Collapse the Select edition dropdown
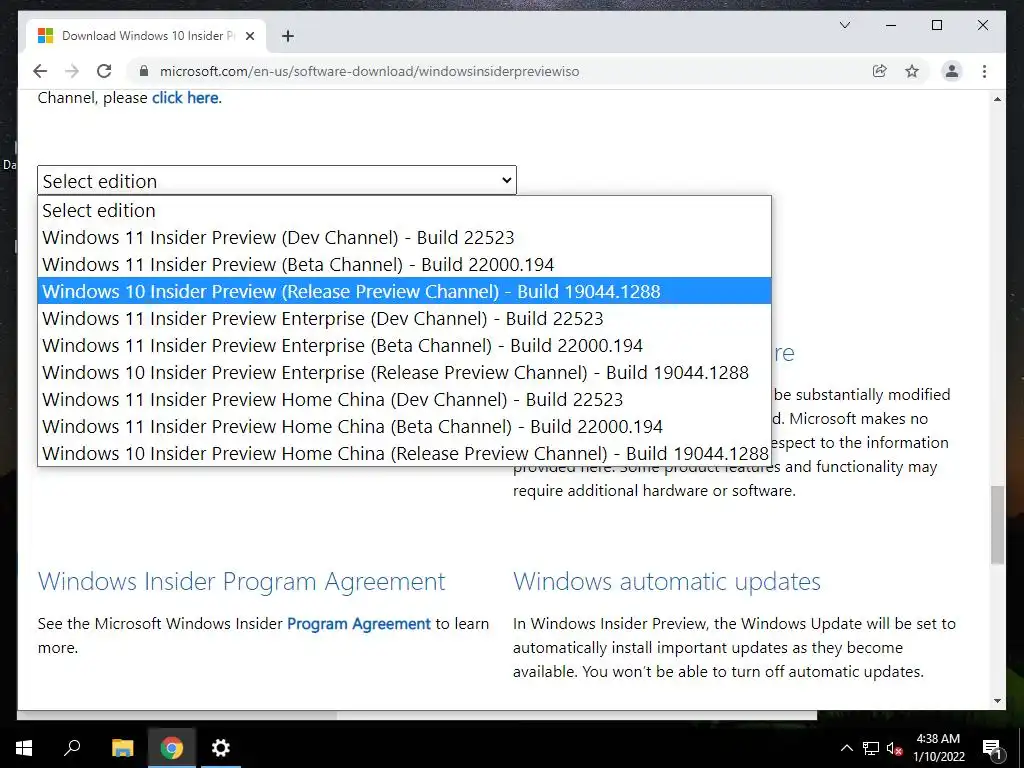Image resolution: width=1024 pixels, height=768 pixels. pyautogui.click(x=277, y=181)
